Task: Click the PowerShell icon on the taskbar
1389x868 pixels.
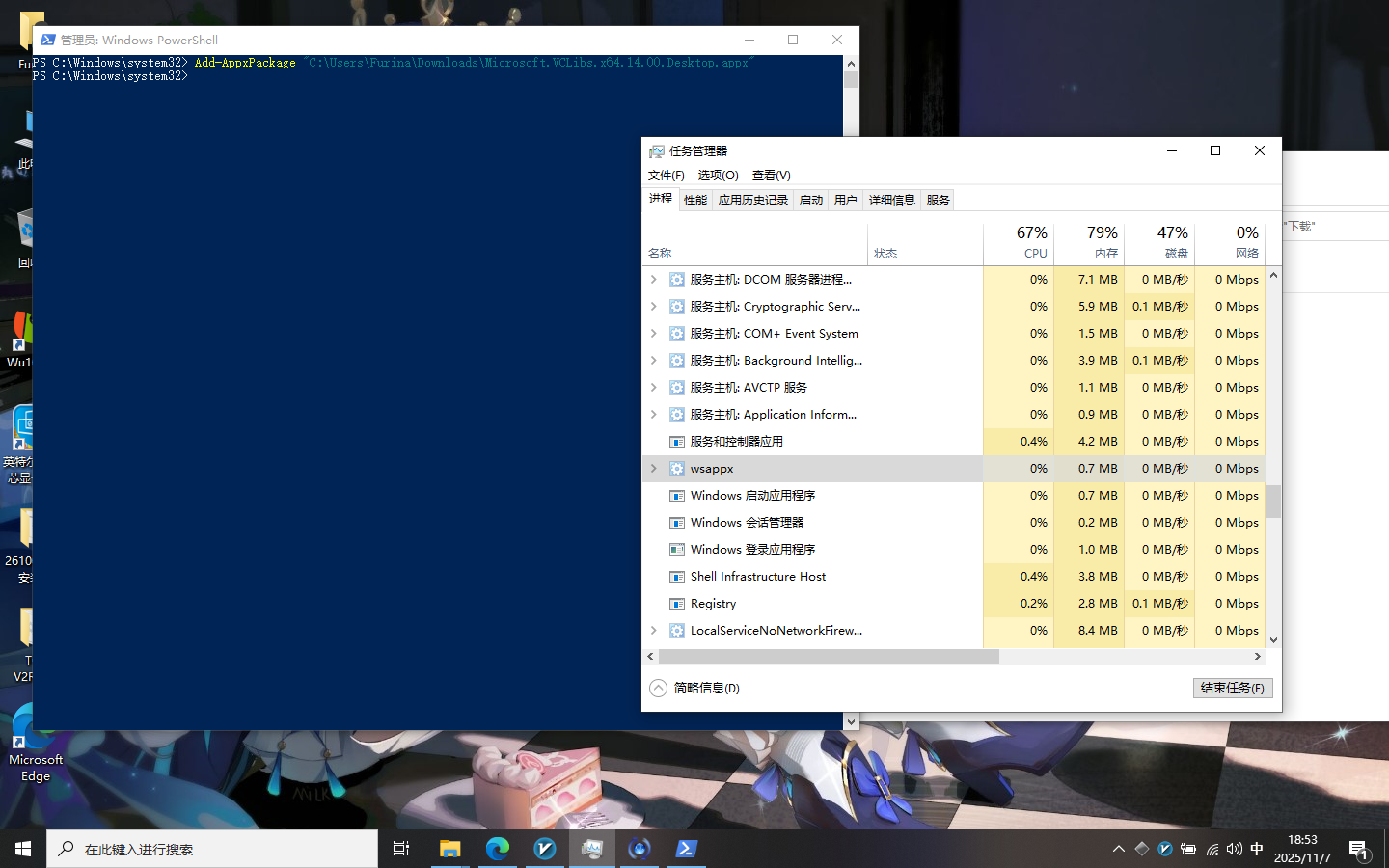Action: tap(686, 849)
